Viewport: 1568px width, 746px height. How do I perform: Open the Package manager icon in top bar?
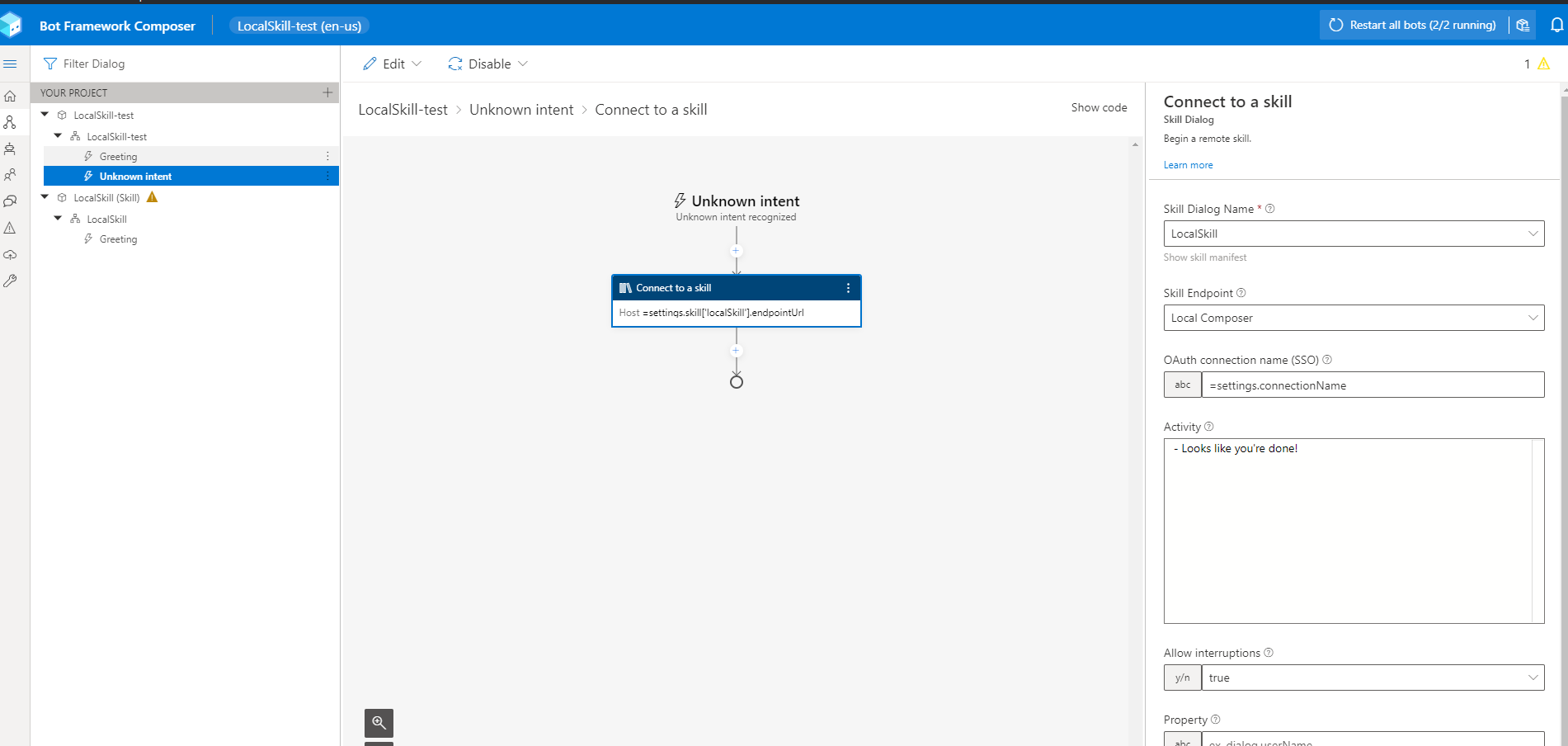pyautogui.click(x=1523, y=25)
